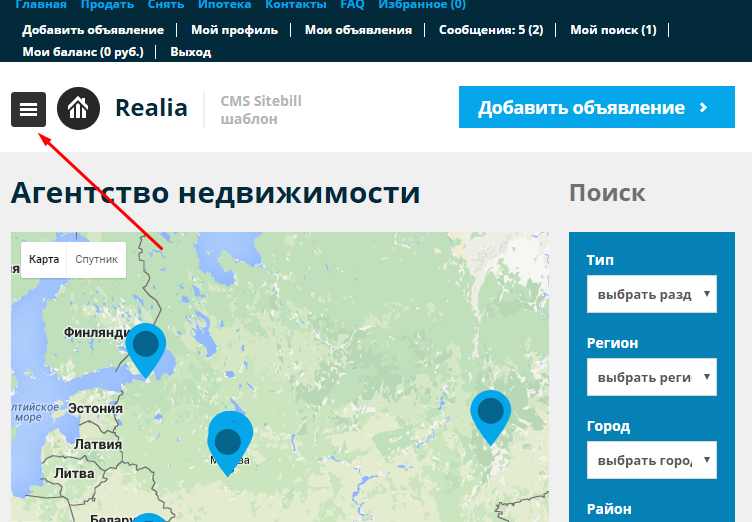This screenshot has height=522, width=752.
Task: Open the Город dropdown
Action: (x=652, y=460)
